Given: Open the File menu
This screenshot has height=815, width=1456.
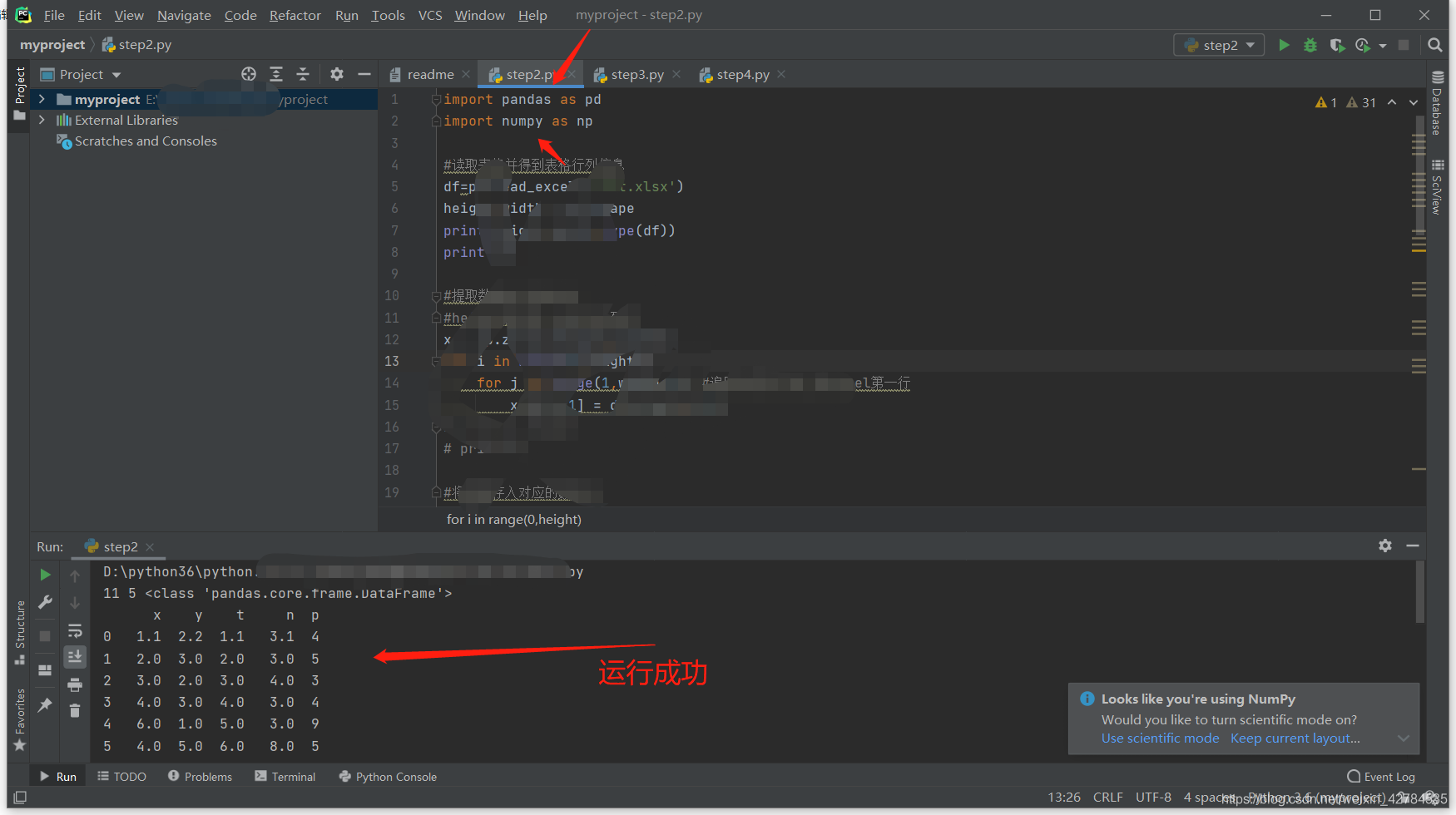Looking at the screenshot, I should pos(54,15).
